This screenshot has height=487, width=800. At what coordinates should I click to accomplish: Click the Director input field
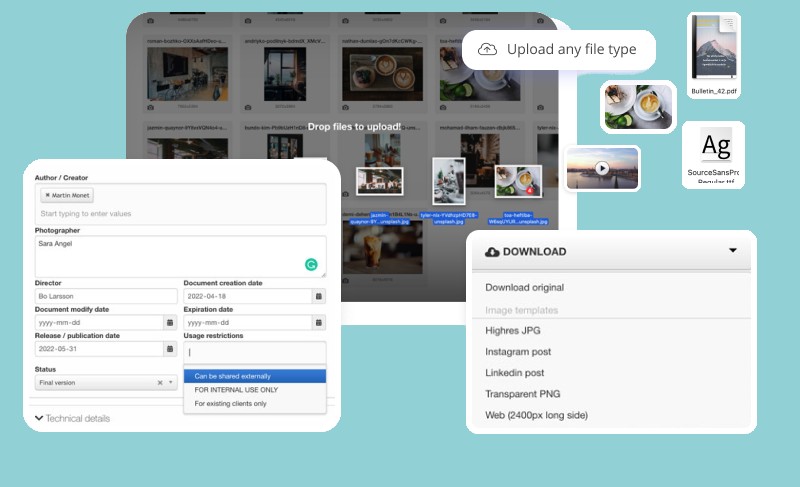click(106, 296)
